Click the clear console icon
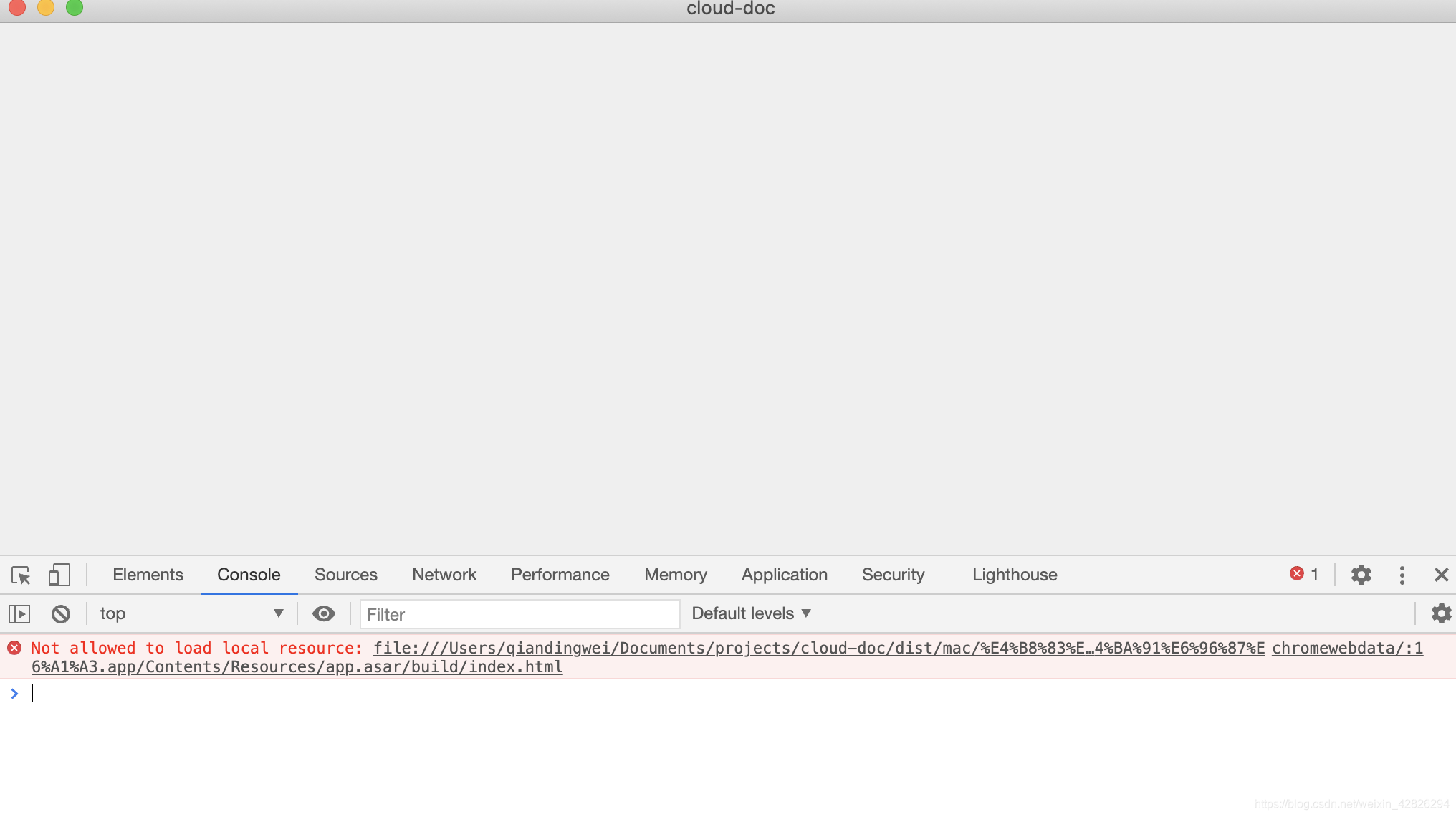 pos(61,613)
